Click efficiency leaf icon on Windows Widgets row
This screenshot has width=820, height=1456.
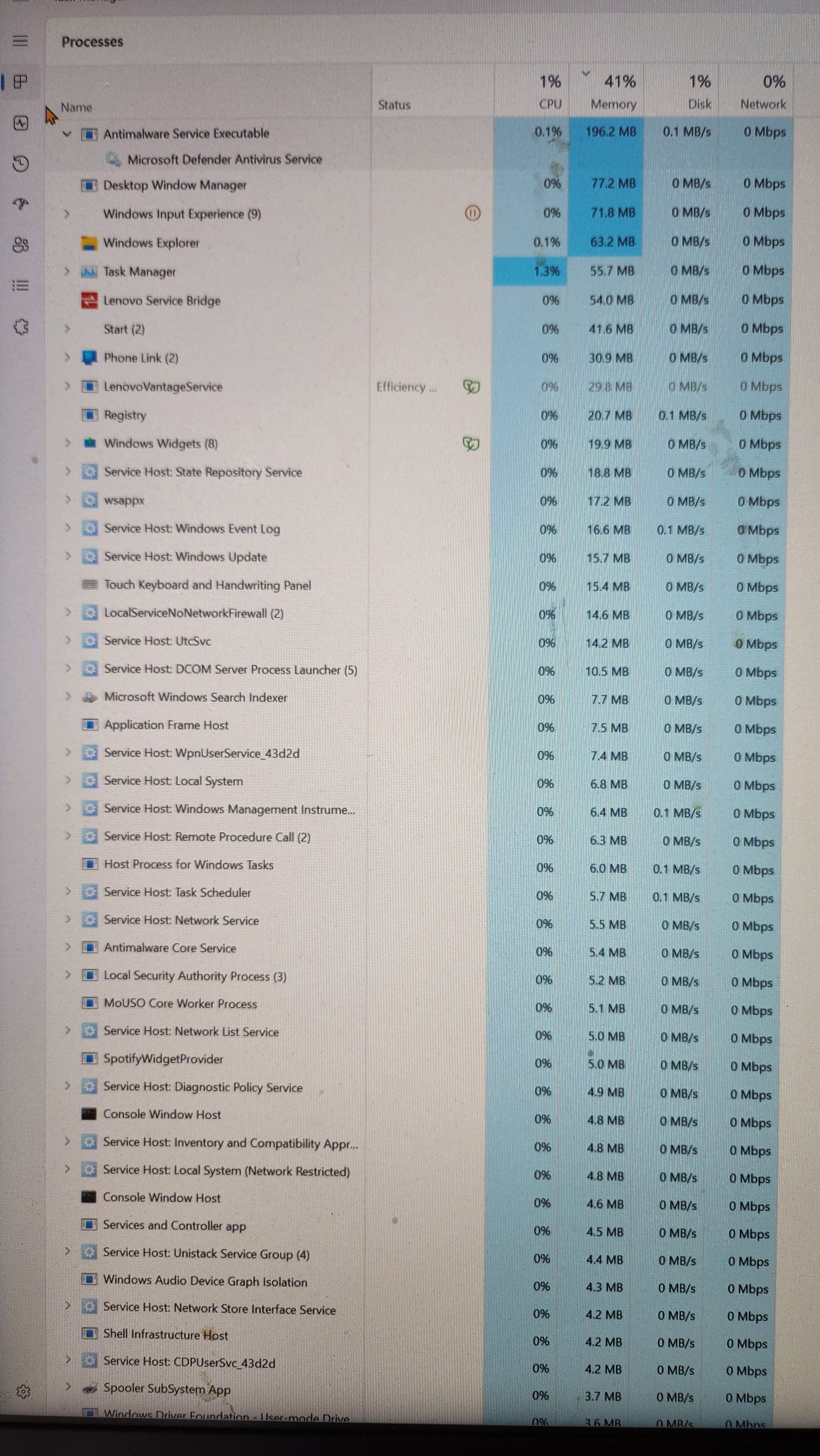pos(471,444)
